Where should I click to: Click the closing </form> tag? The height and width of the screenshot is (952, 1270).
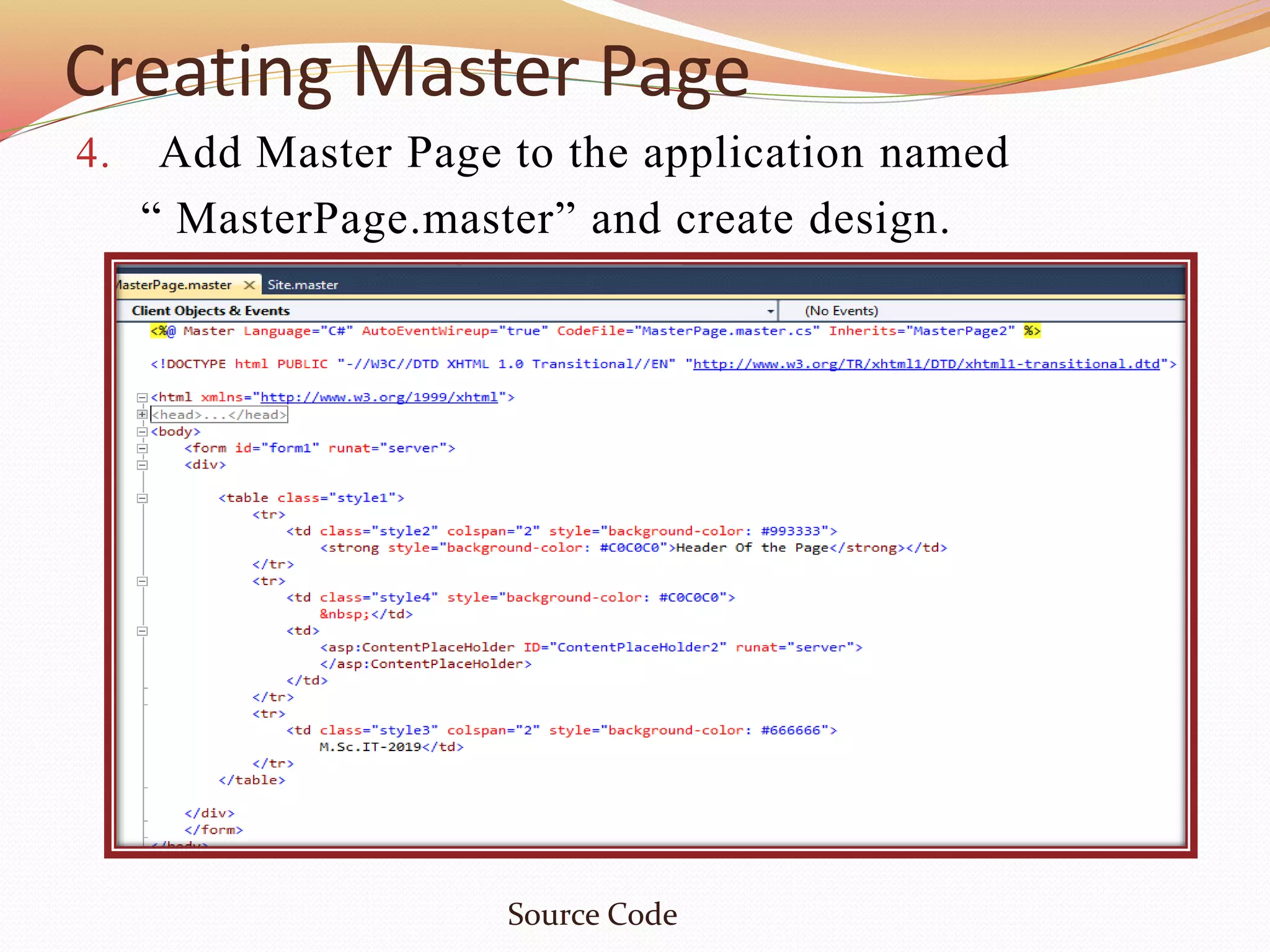[x=213, y=830]
